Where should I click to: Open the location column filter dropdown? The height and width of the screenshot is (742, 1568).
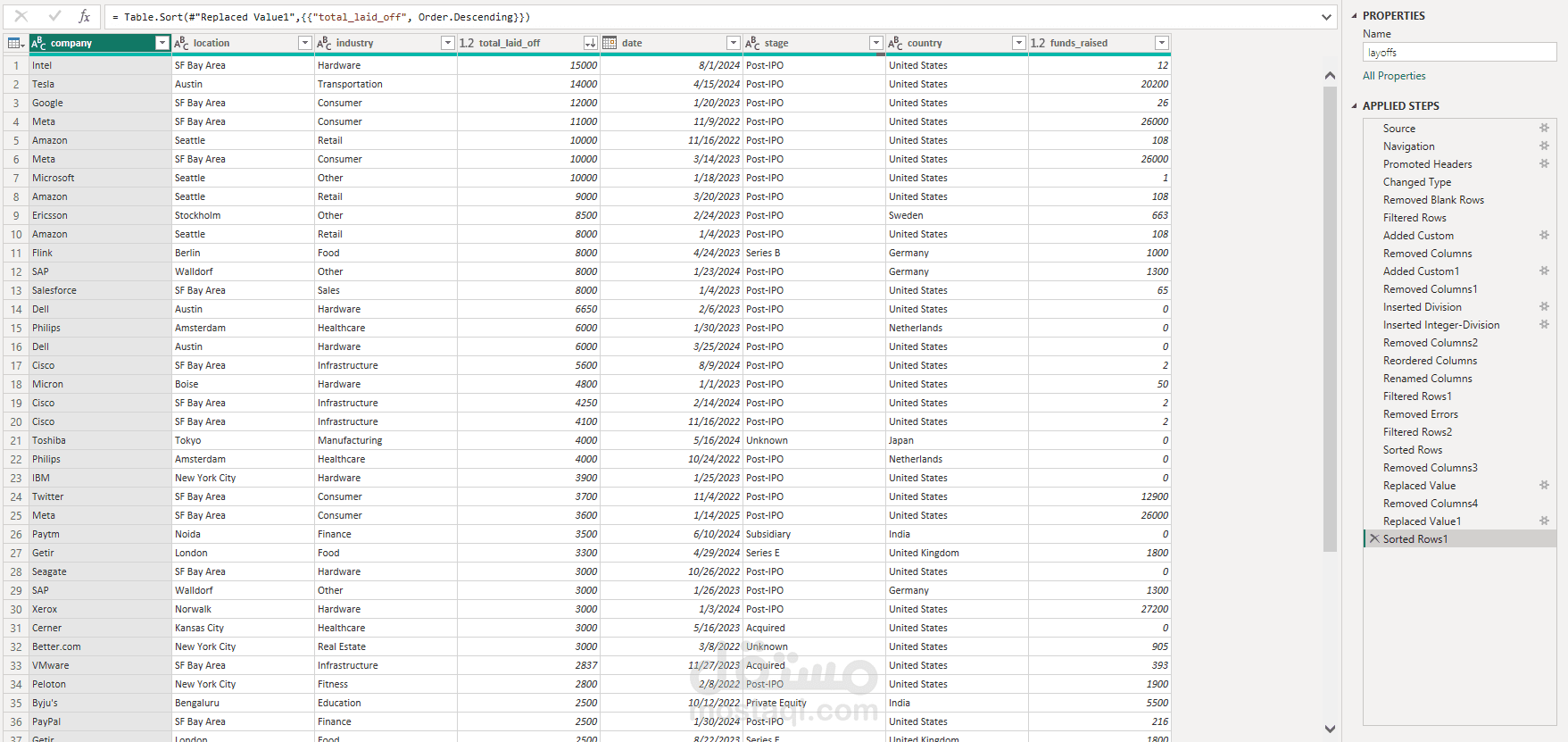coord(304,43)
